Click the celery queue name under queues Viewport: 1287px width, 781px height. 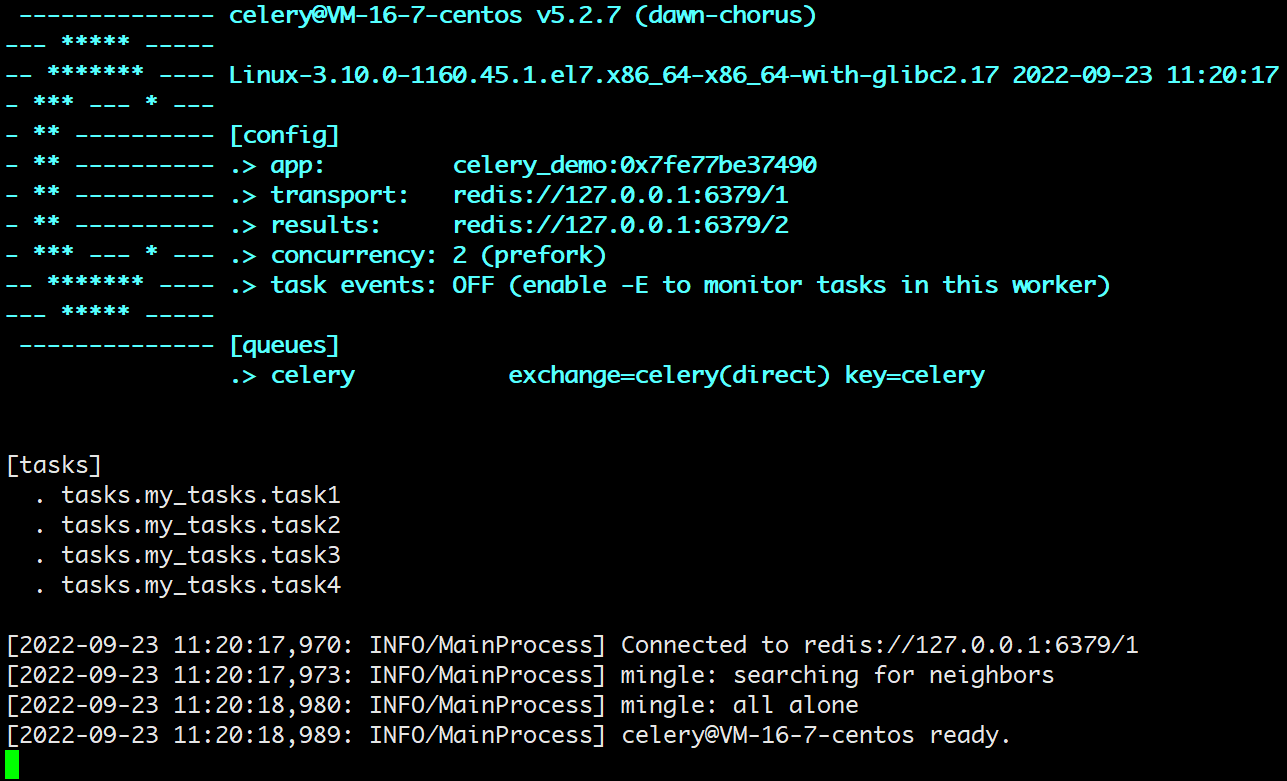[x=313, y=375]
